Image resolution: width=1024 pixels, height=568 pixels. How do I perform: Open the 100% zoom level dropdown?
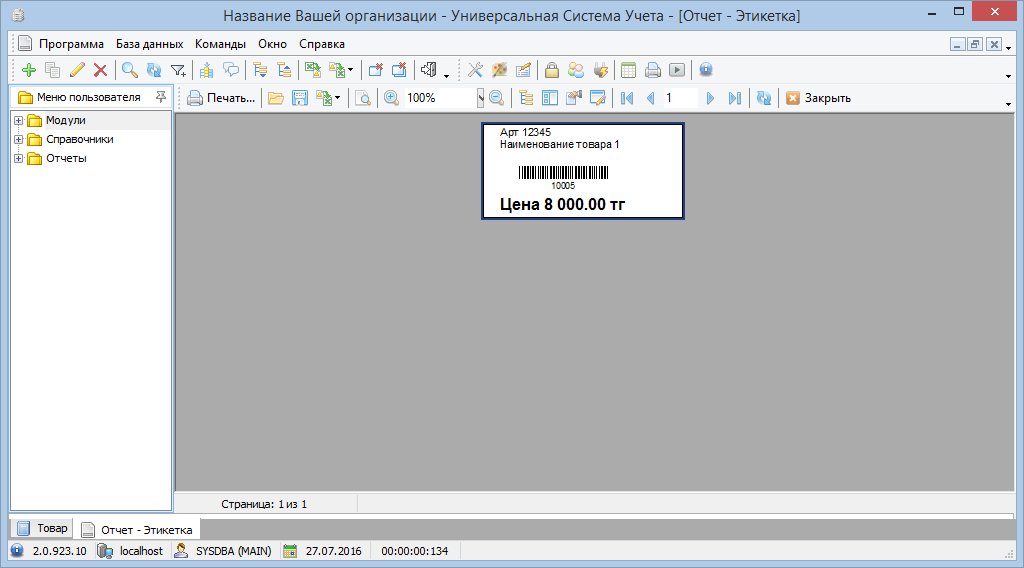(x=480, y=98)
